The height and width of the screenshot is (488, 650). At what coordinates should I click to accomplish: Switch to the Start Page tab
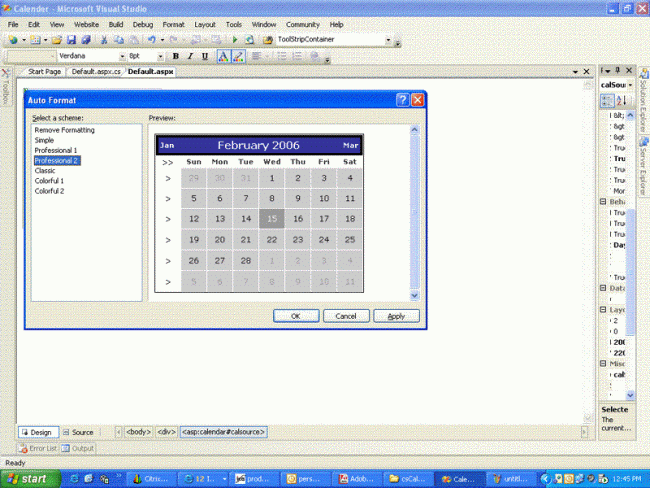[x=44, y=72]
